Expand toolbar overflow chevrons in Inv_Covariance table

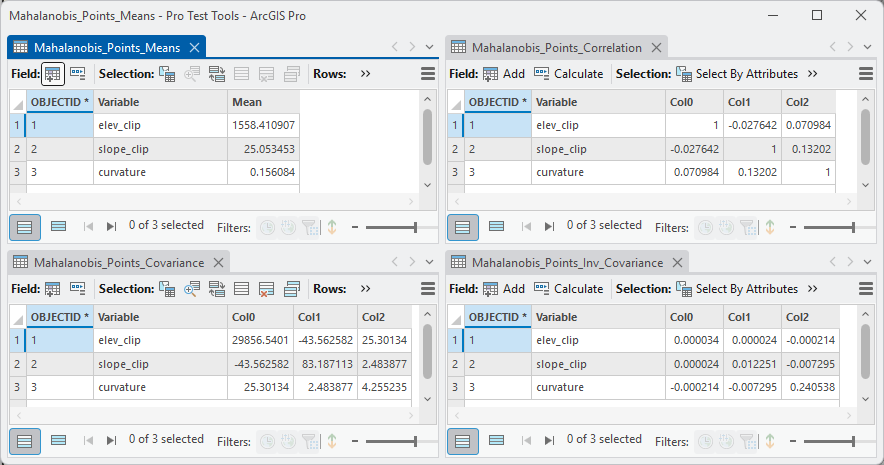click(x=812, y=289)
